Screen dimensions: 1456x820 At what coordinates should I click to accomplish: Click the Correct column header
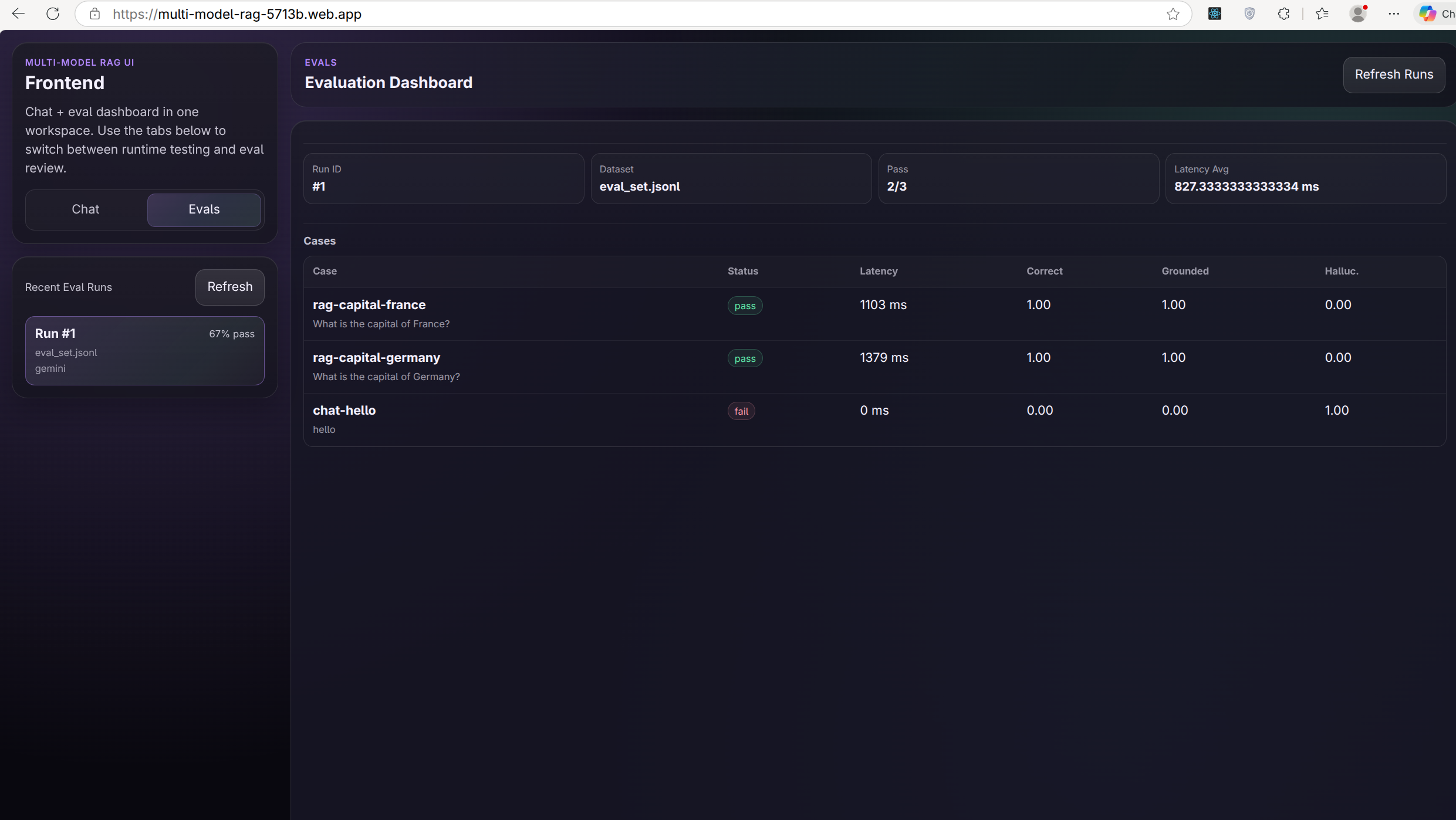click(x=1045, y=271)
